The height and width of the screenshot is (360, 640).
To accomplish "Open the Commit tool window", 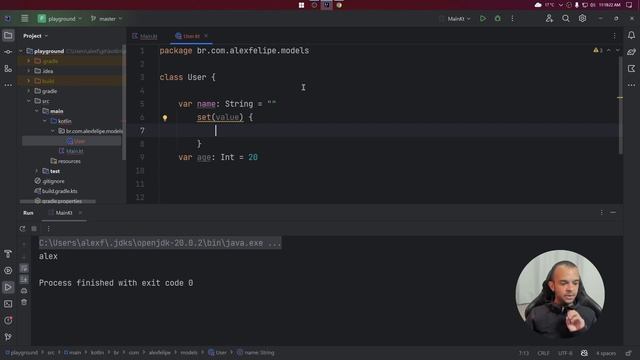I will point(8,52).
